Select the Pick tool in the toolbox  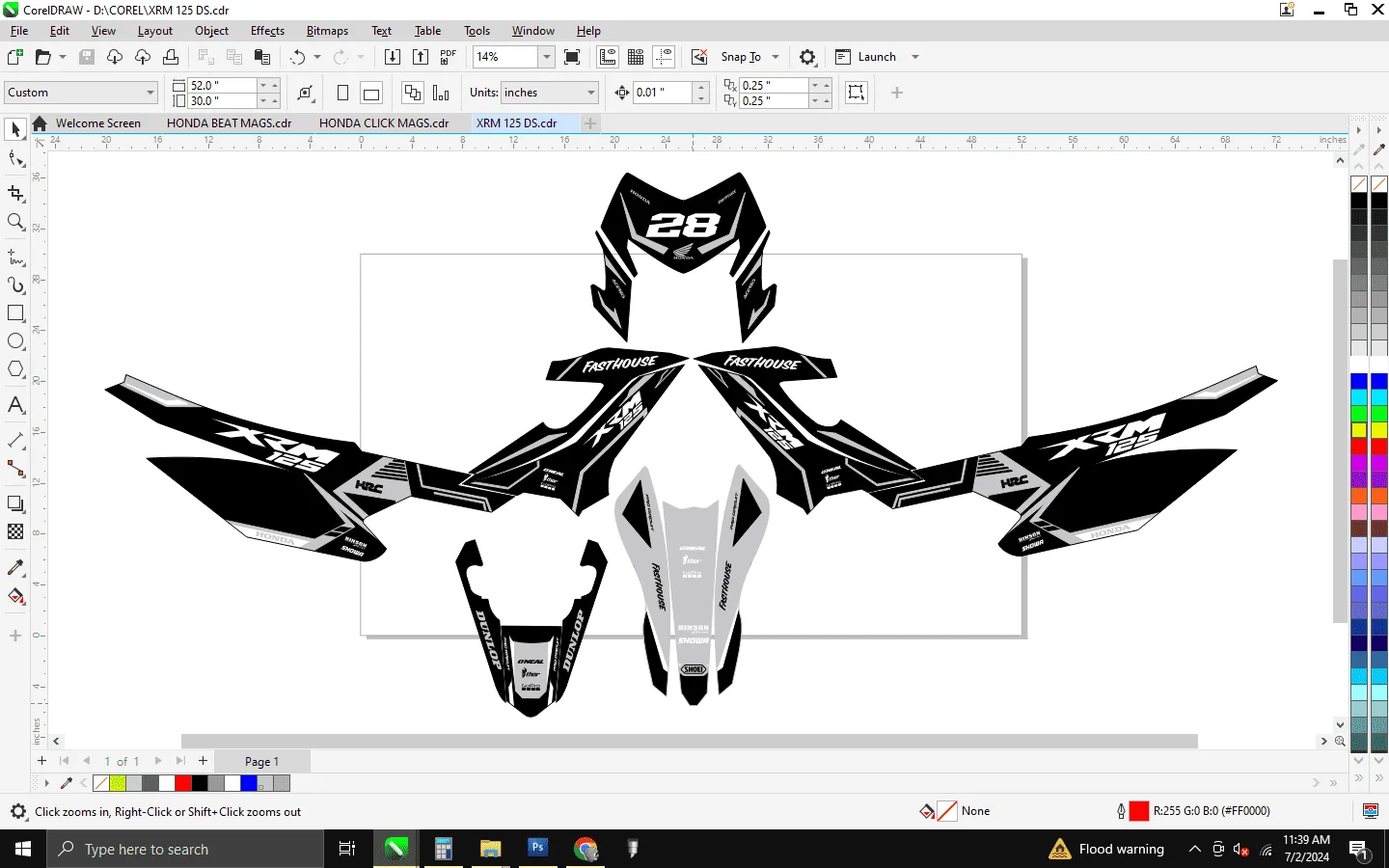pyautogui.click(x=15, y=129)
